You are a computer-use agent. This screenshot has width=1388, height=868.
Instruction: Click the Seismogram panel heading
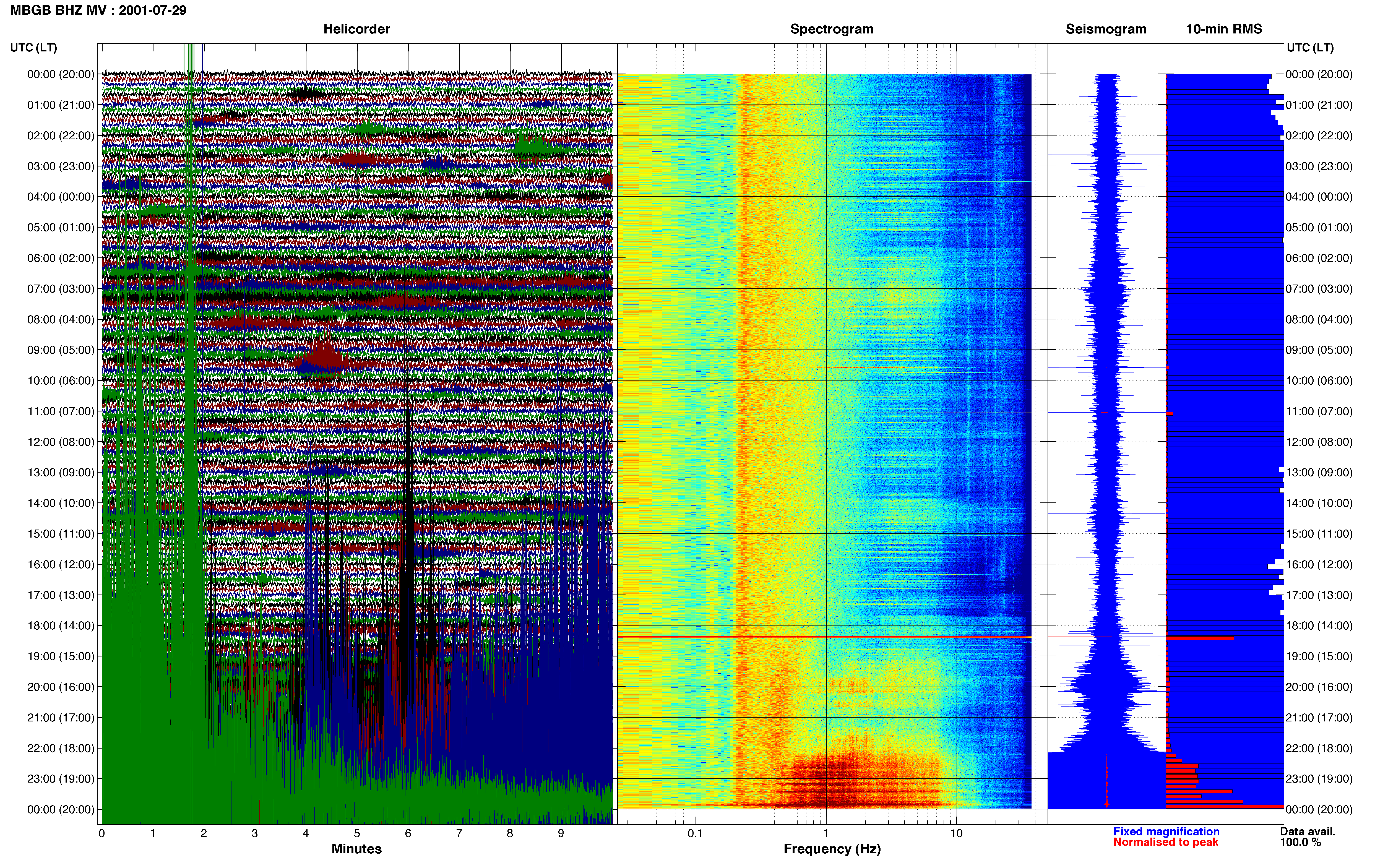(x=1106, y=29)
